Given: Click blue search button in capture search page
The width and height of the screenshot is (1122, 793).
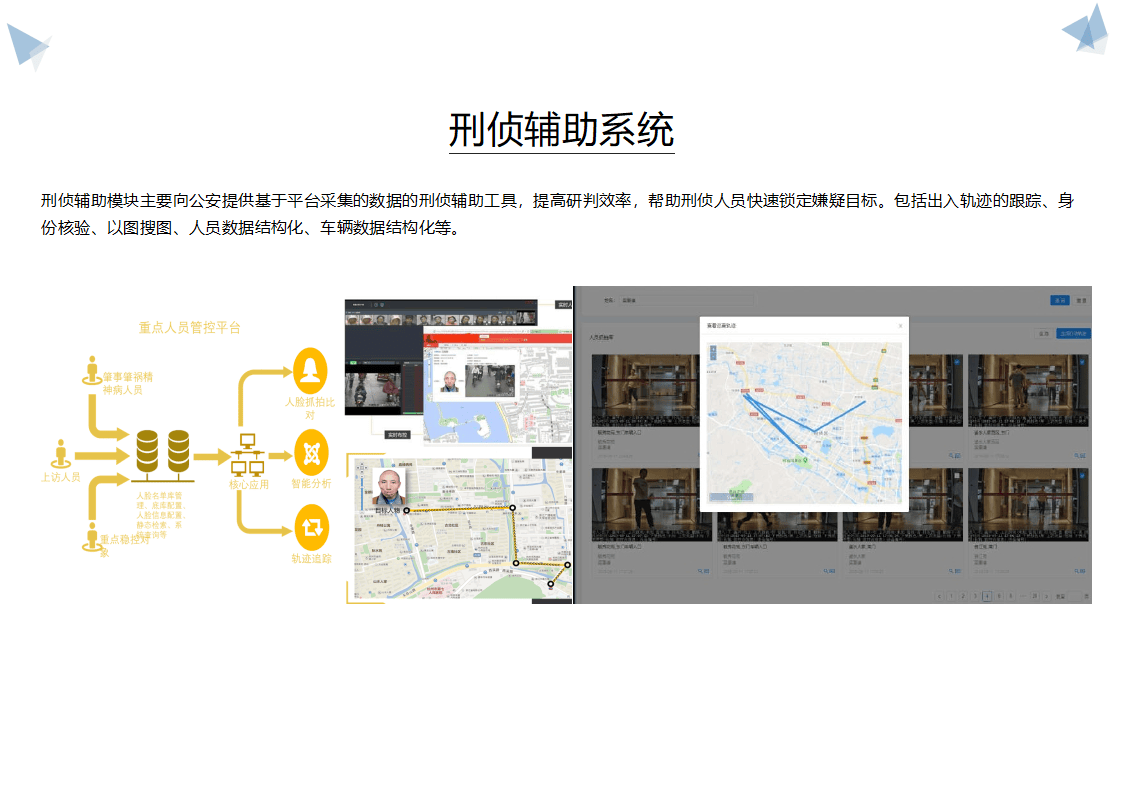Looking at the screenshot, I should click(1060, 301).
